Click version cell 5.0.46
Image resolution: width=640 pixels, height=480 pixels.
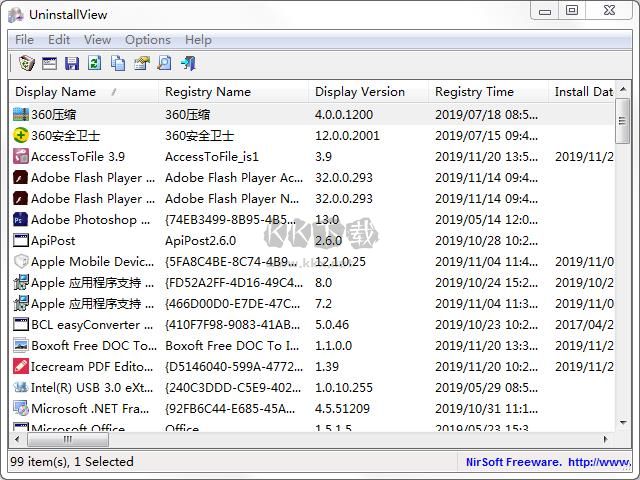(x=332, y=324)
